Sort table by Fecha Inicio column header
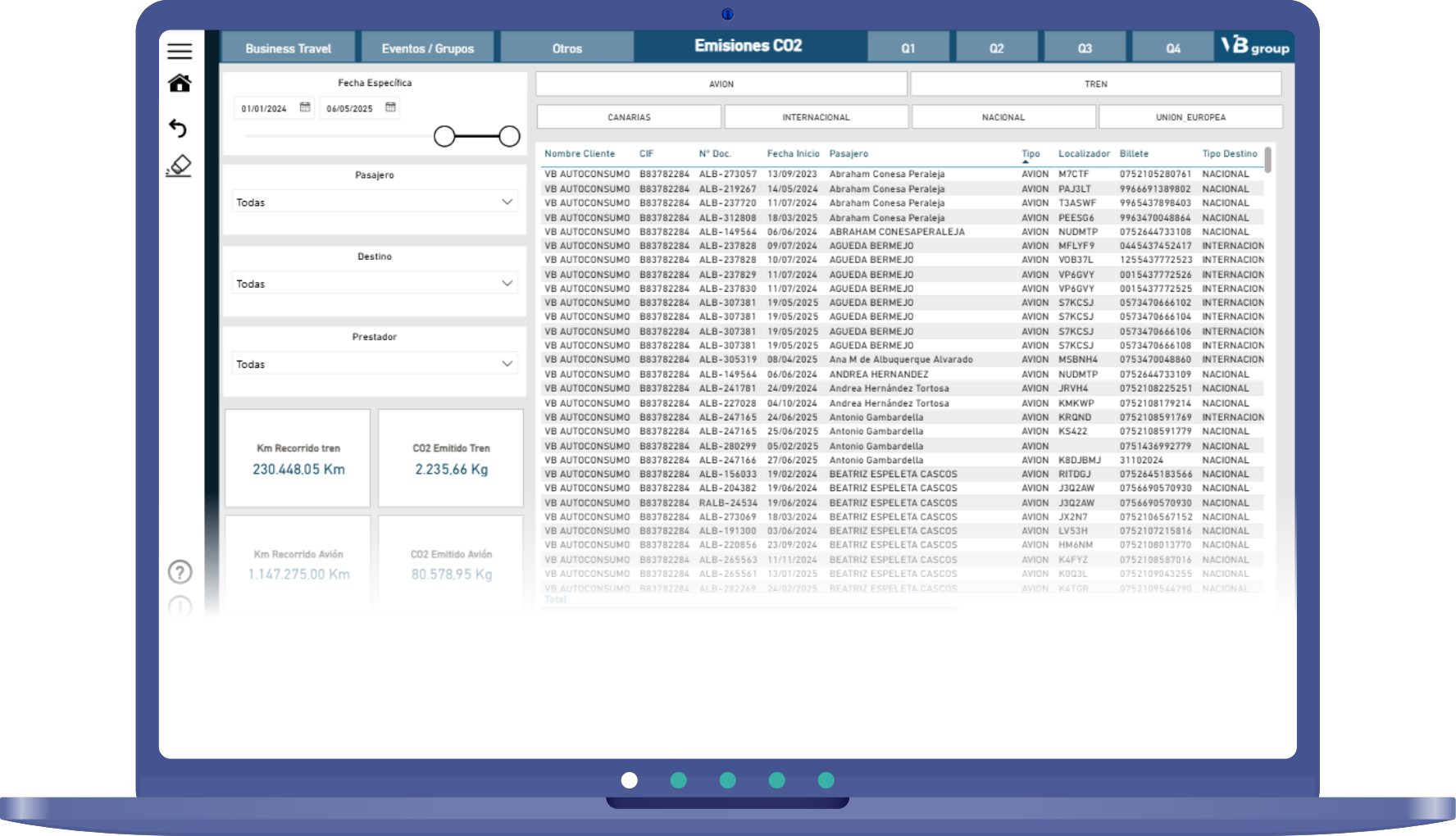This screenshot has height=836, width=1456. click(x=793, y=154)
